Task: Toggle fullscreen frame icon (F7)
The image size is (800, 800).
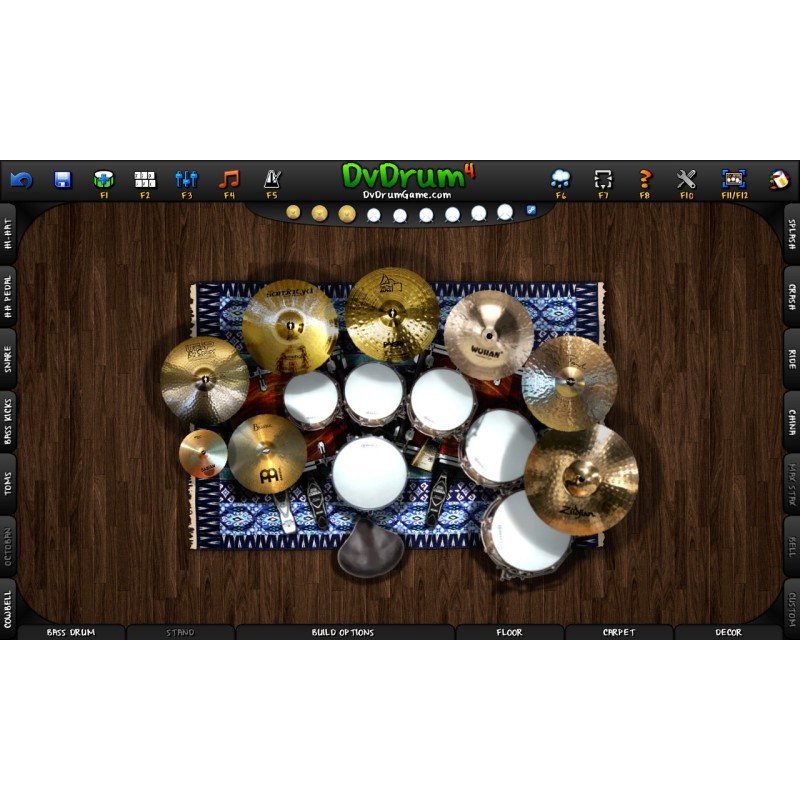Action: pos(603,180)
